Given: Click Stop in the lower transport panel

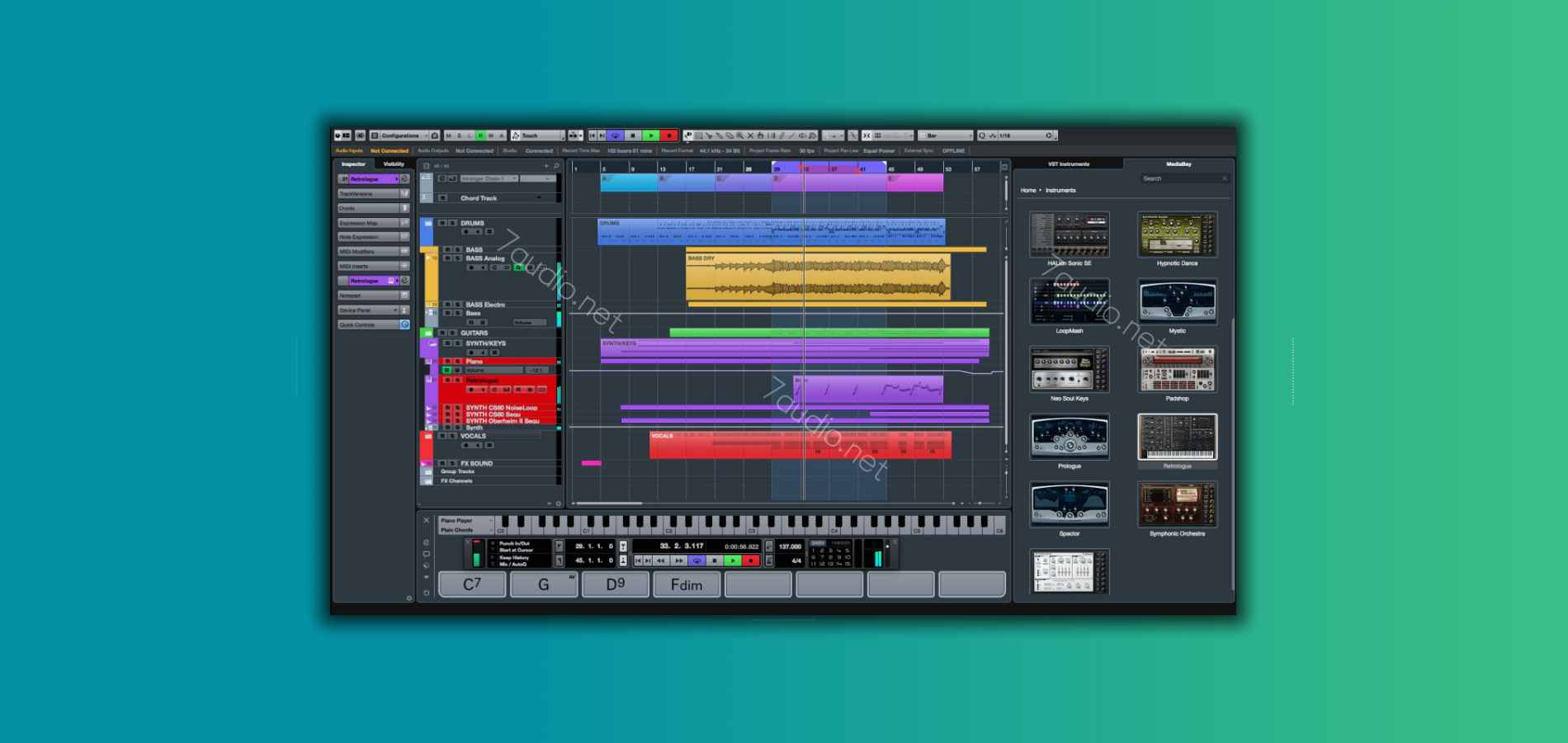Looking at the screenshot, I should point(715,561).
